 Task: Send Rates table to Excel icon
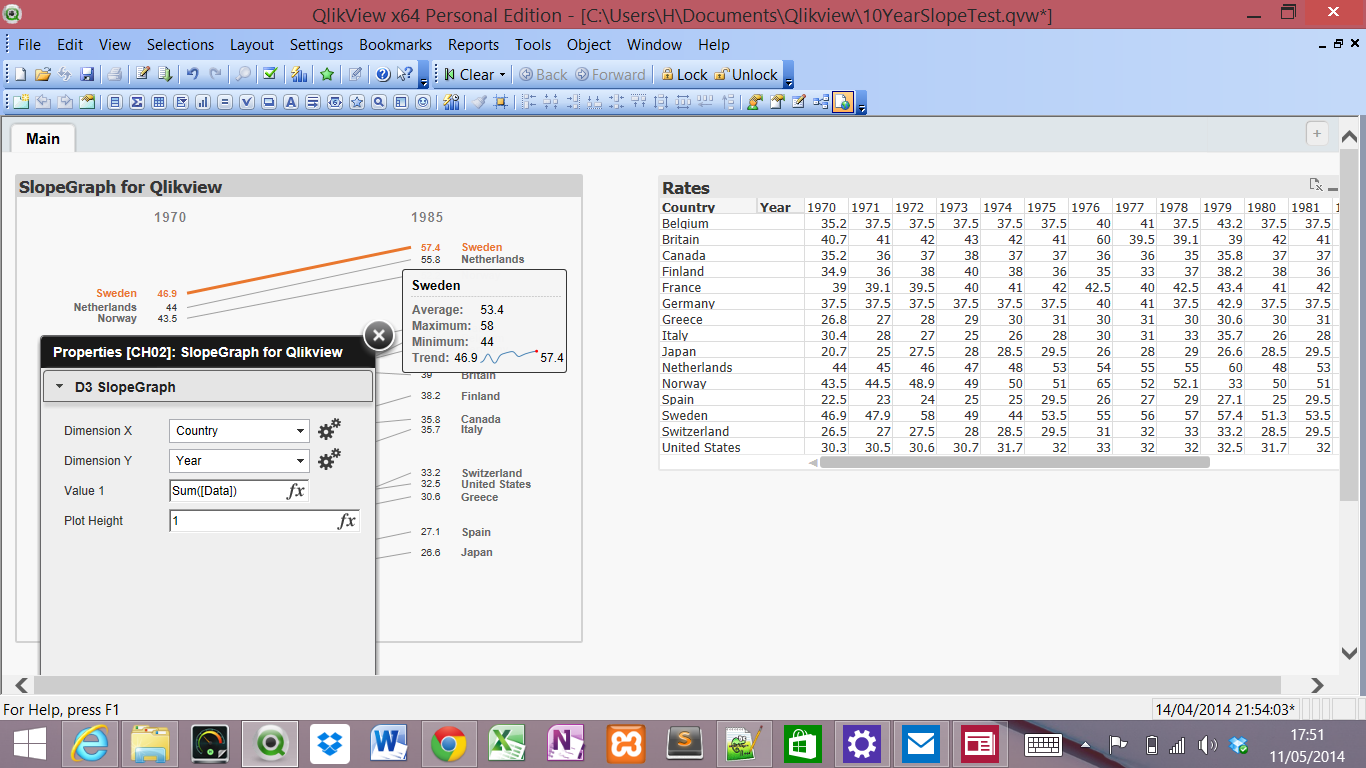[1316, 185]
